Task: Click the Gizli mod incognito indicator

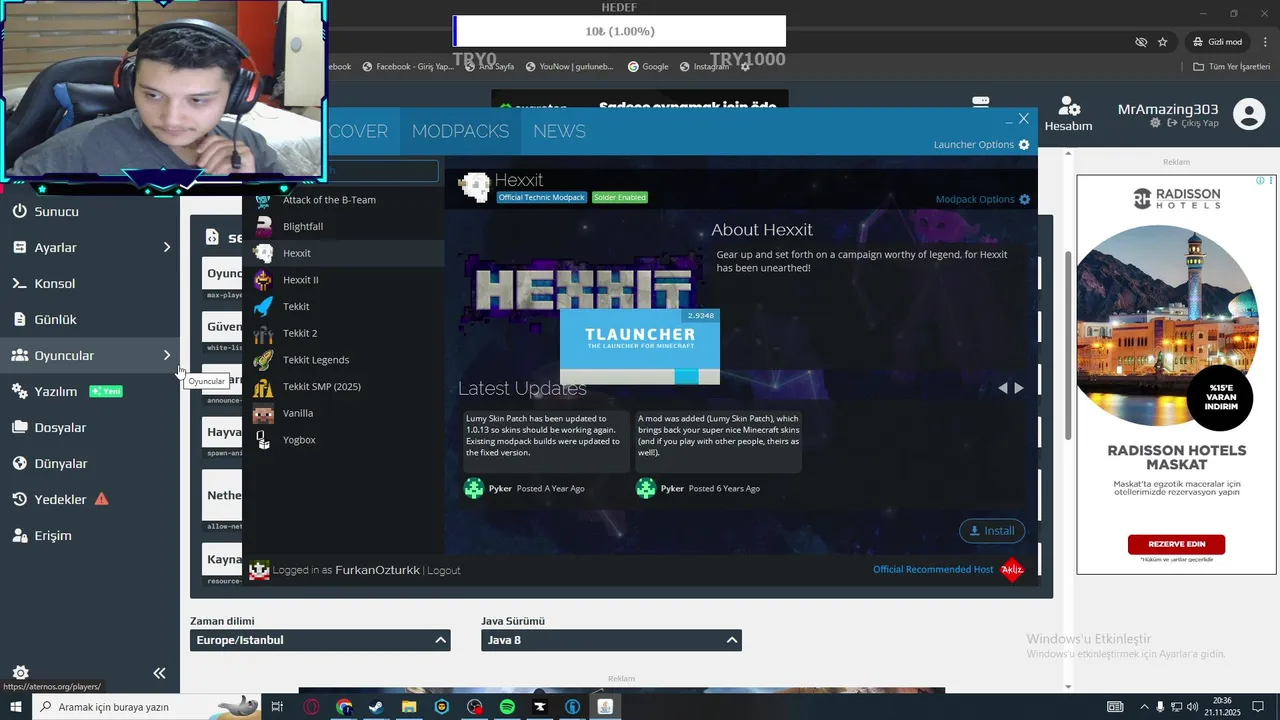Action: point(1217,42)
